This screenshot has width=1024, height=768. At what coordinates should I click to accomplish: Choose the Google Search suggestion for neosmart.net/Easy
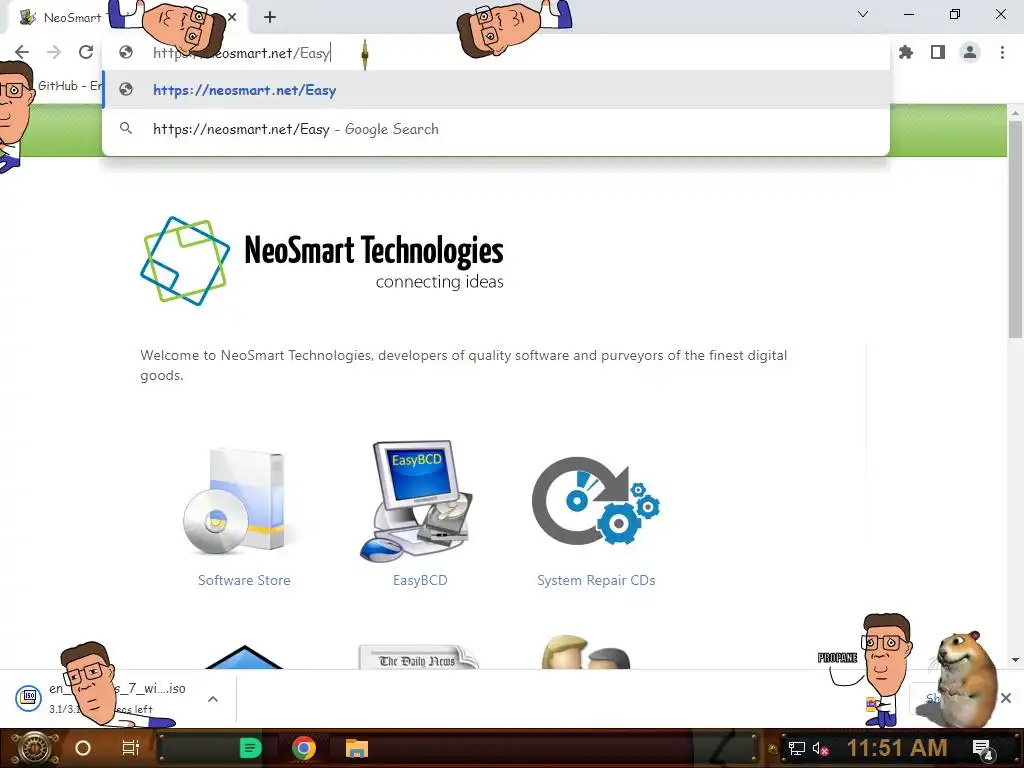tap(496, 129)
